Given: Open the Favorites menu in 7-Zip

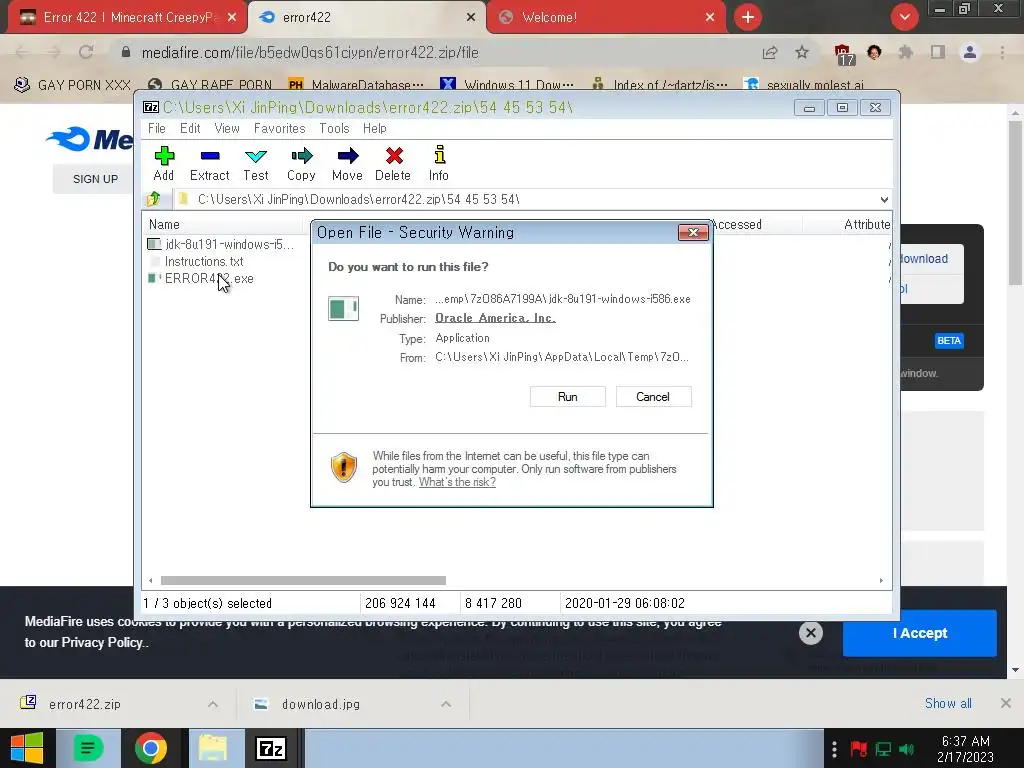Looking at the screenshot, I should 280,128.
